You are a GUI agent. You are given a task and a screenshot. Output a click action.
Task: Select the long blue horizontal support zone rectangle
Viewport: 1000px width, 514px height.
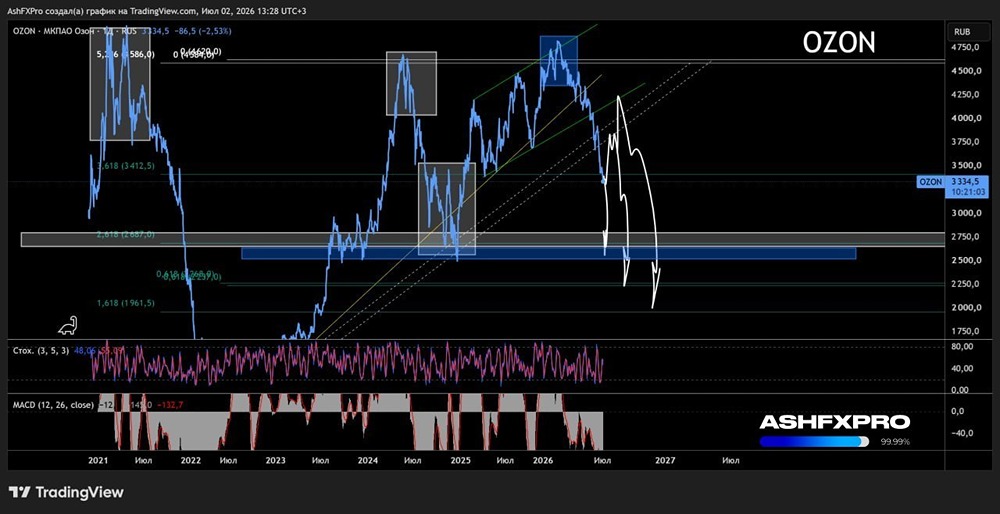click(x=548, y=253)
